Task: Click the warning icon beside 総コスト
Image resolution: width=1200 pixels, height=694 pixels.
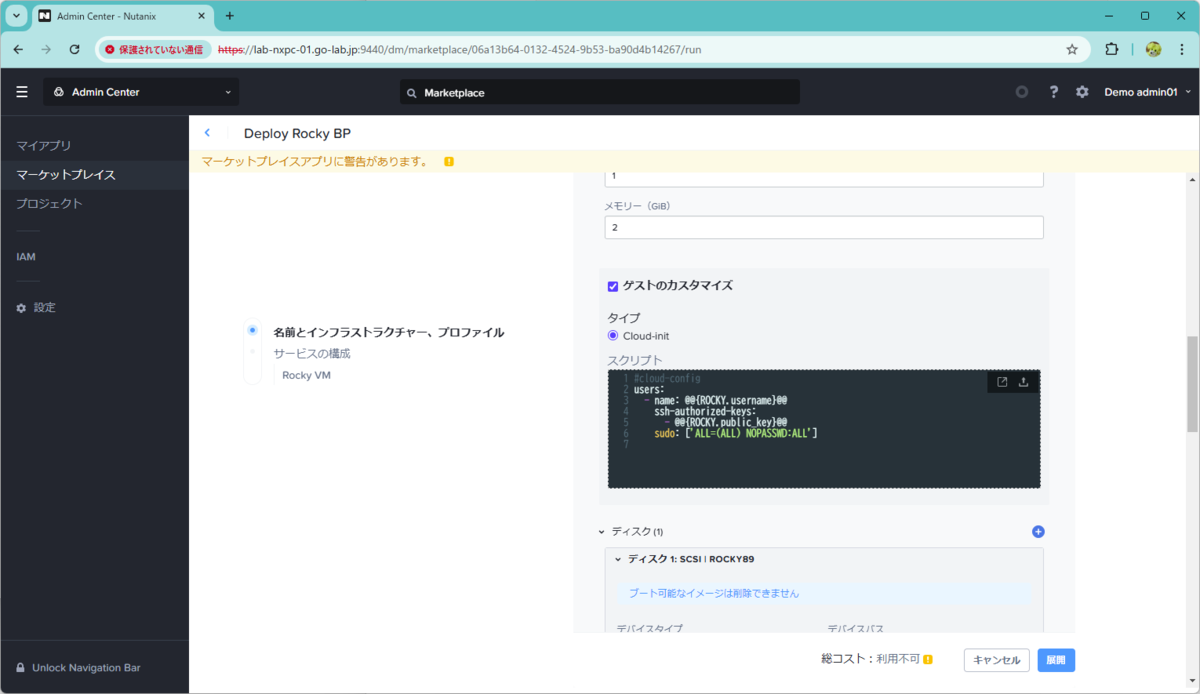Action: (x=928, y=660)
